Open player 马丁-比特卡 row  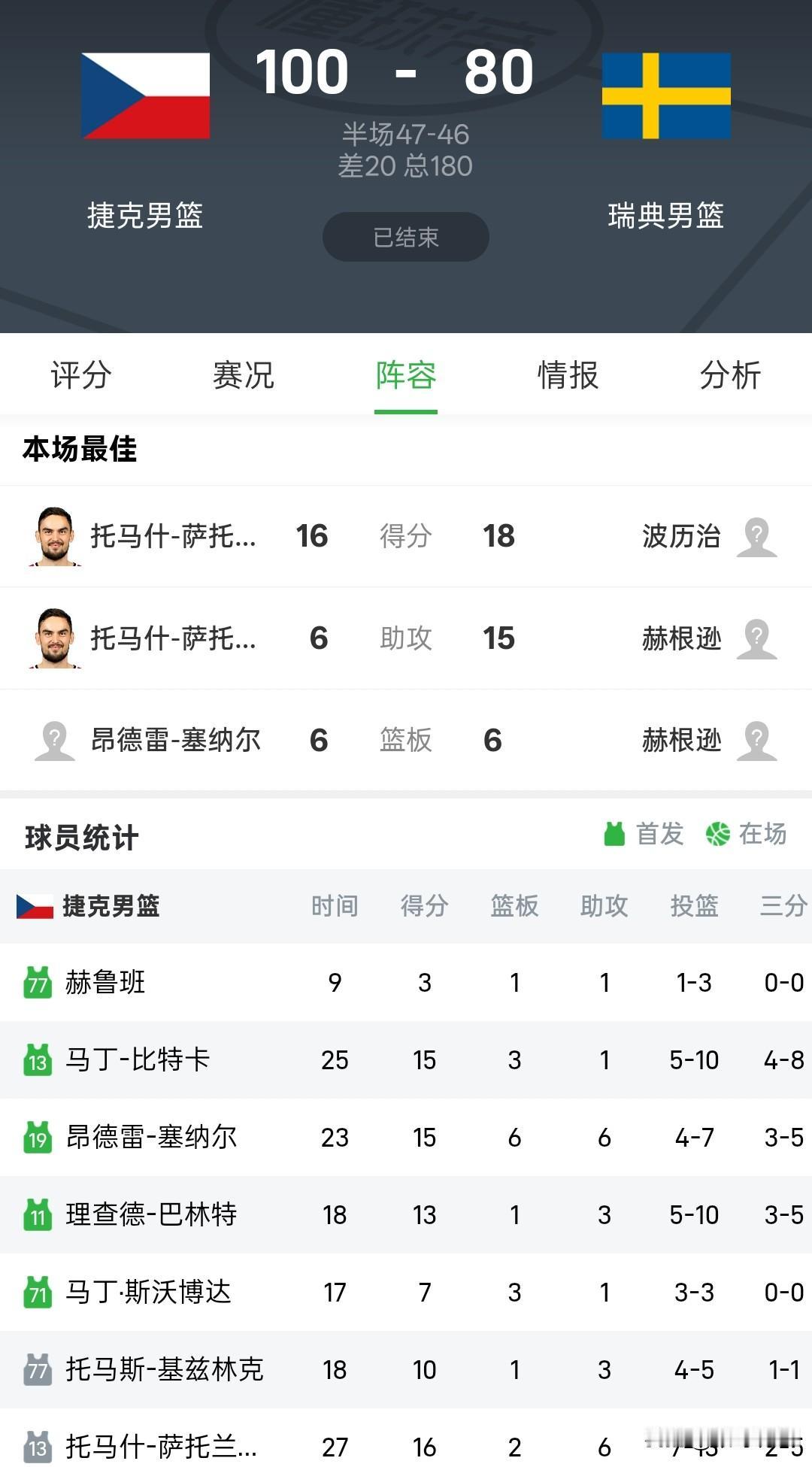click(x=406, y=1060)
